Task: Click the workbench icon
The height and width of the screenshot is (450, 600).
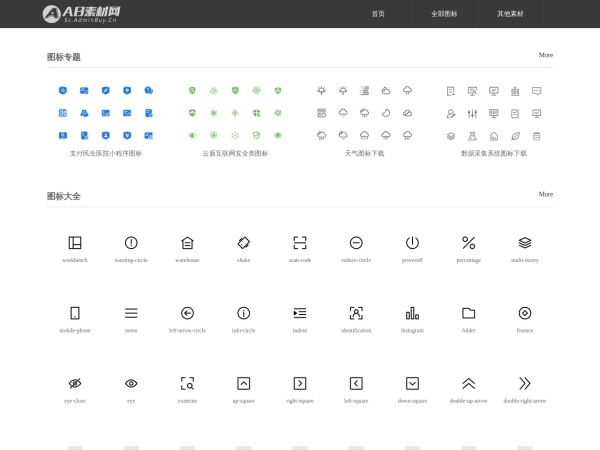Action: tap(75, 243)
